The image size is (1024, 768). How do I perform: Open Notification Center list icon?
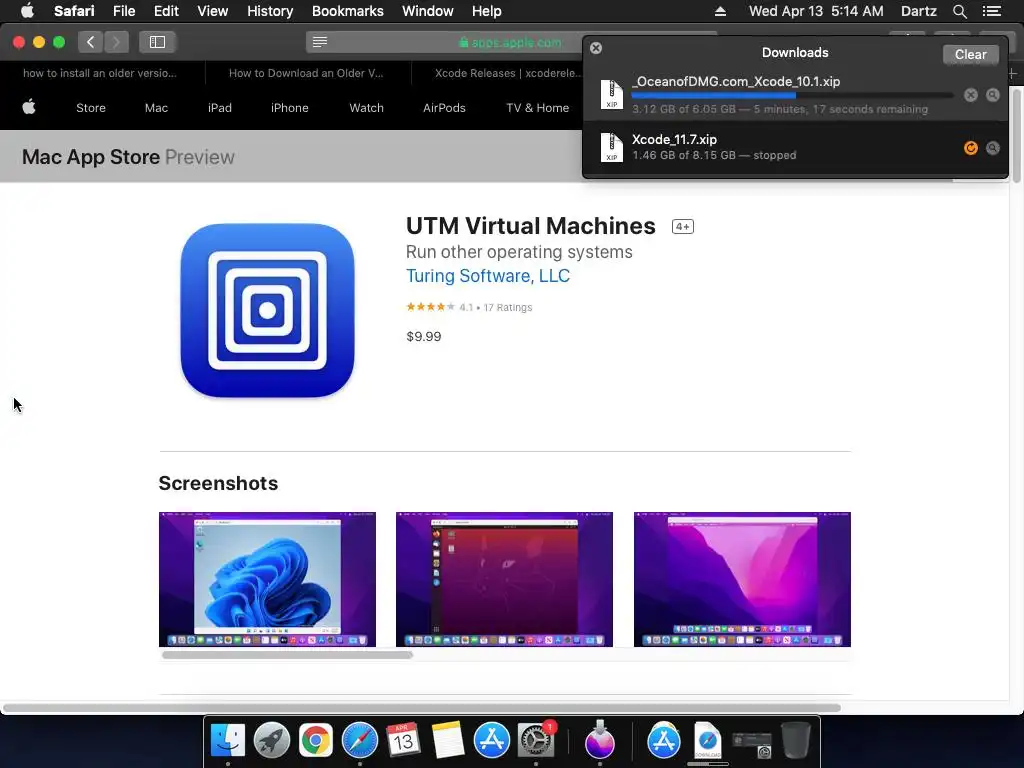(992, 11)
